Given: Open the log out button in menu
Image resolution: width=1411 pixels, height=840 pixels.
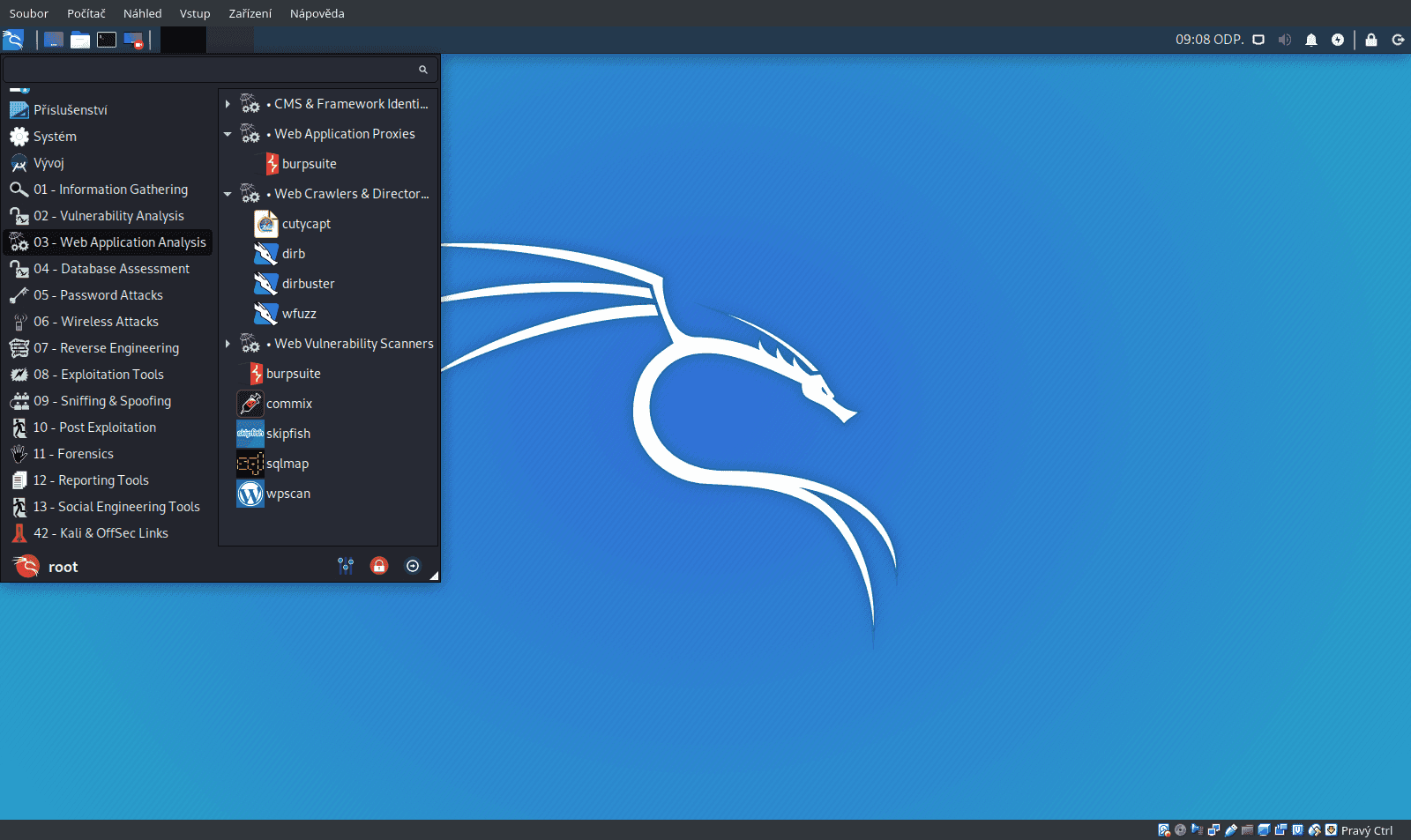Looking at the screenshot, I should click(412, 566).
